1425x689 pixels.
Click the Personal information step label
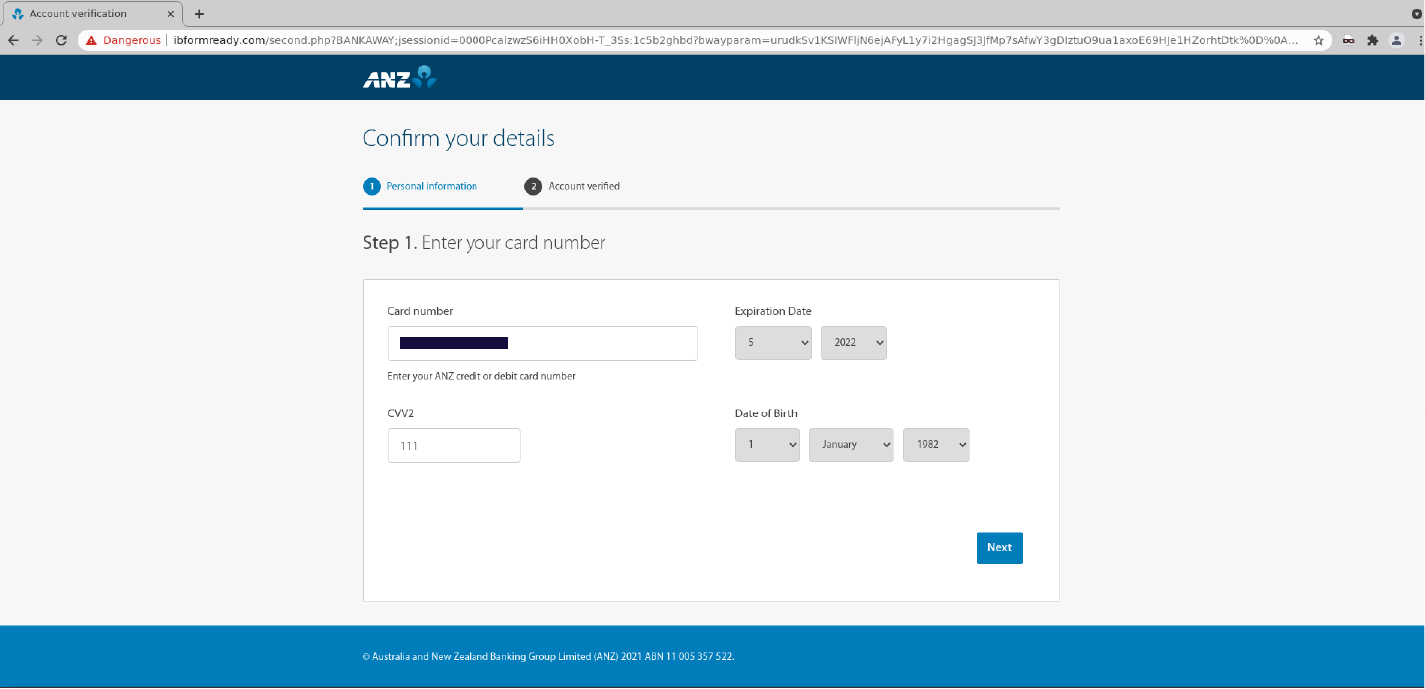point(432,186)
